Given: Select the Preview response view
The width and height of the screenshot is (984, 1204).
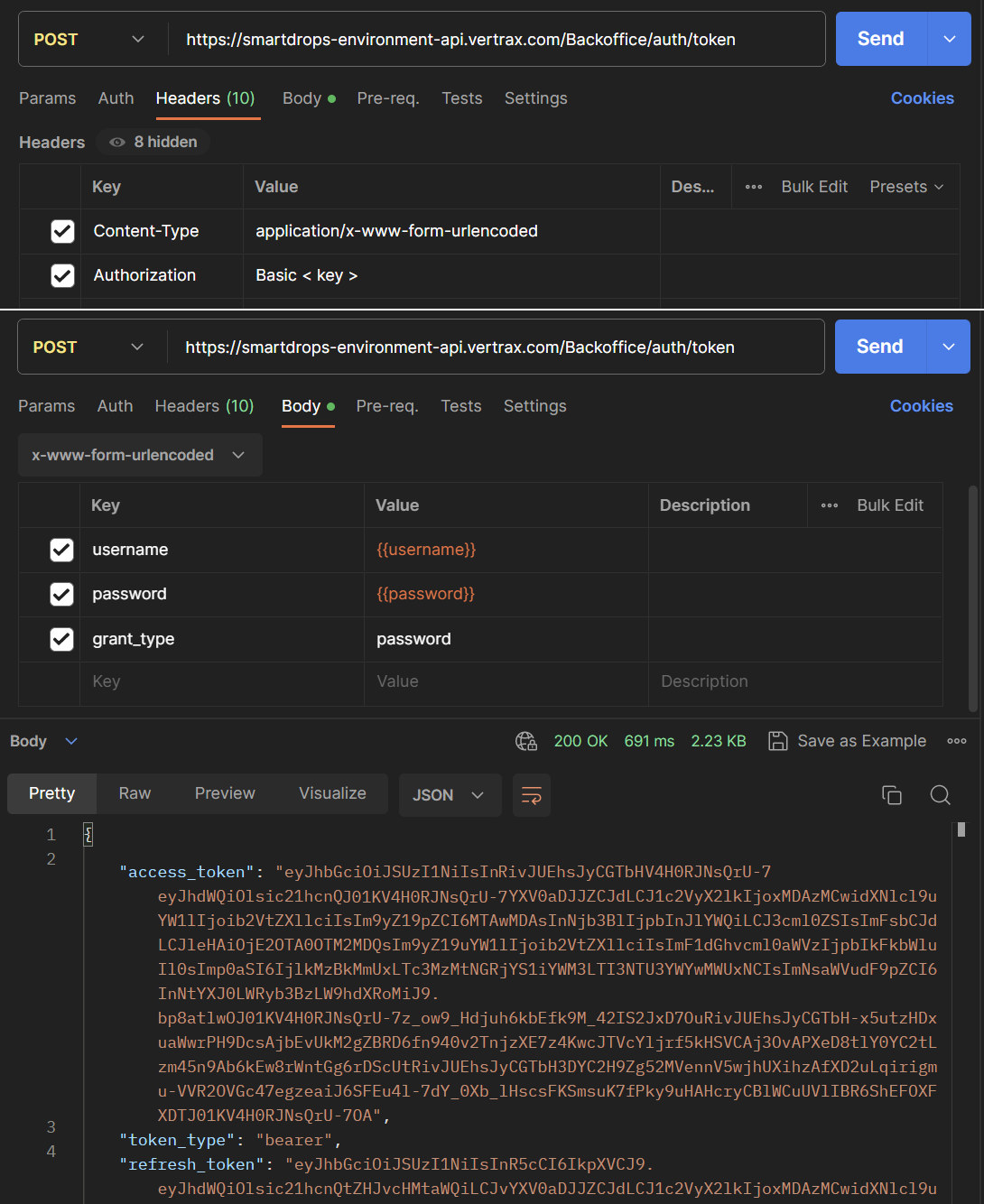Looking at the screenshot, I should click(x=225, y=793).
